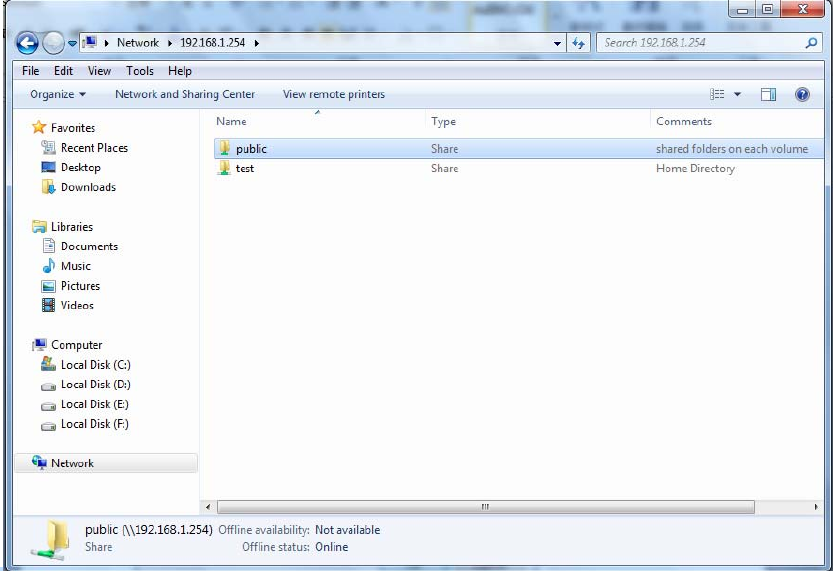Select the public share folder icon
Image resolution: width=833 pixels, height=571 pixels.
(225, 148)
